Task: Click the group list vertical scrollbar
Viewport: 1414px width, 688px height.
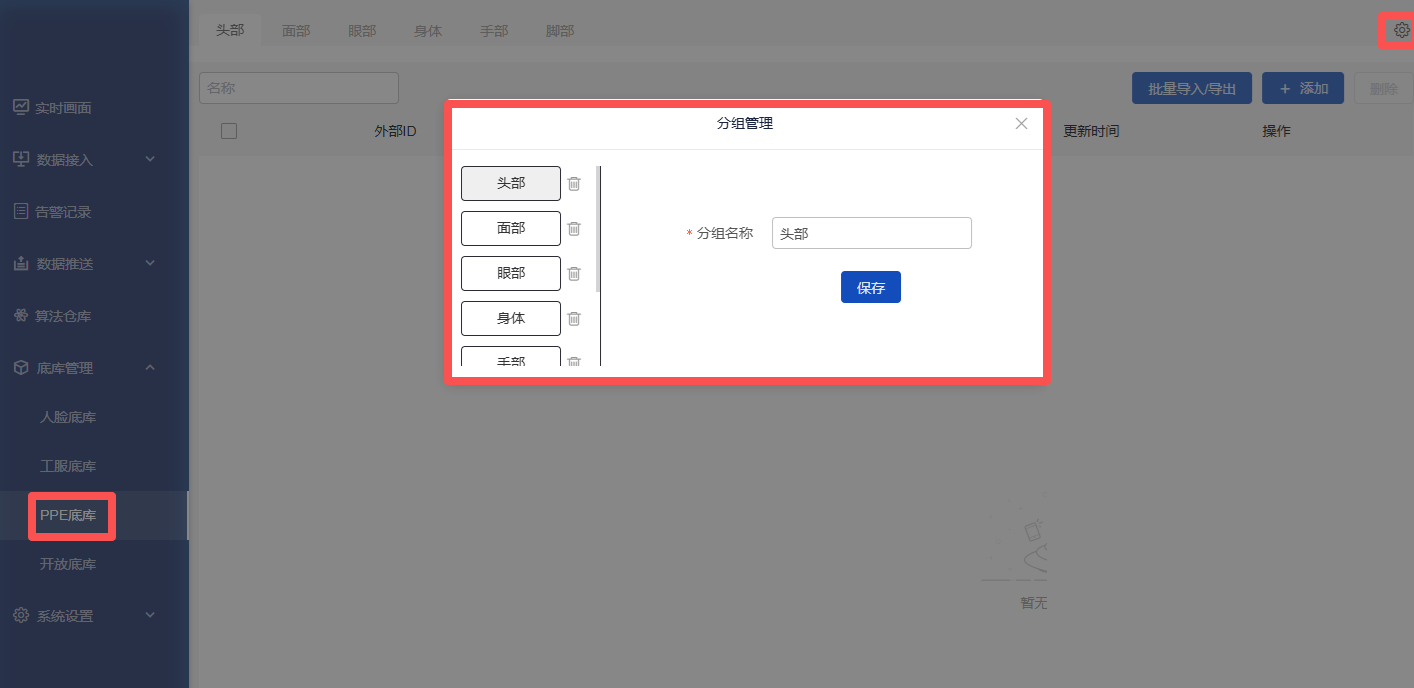Action: tap(598, 230)
